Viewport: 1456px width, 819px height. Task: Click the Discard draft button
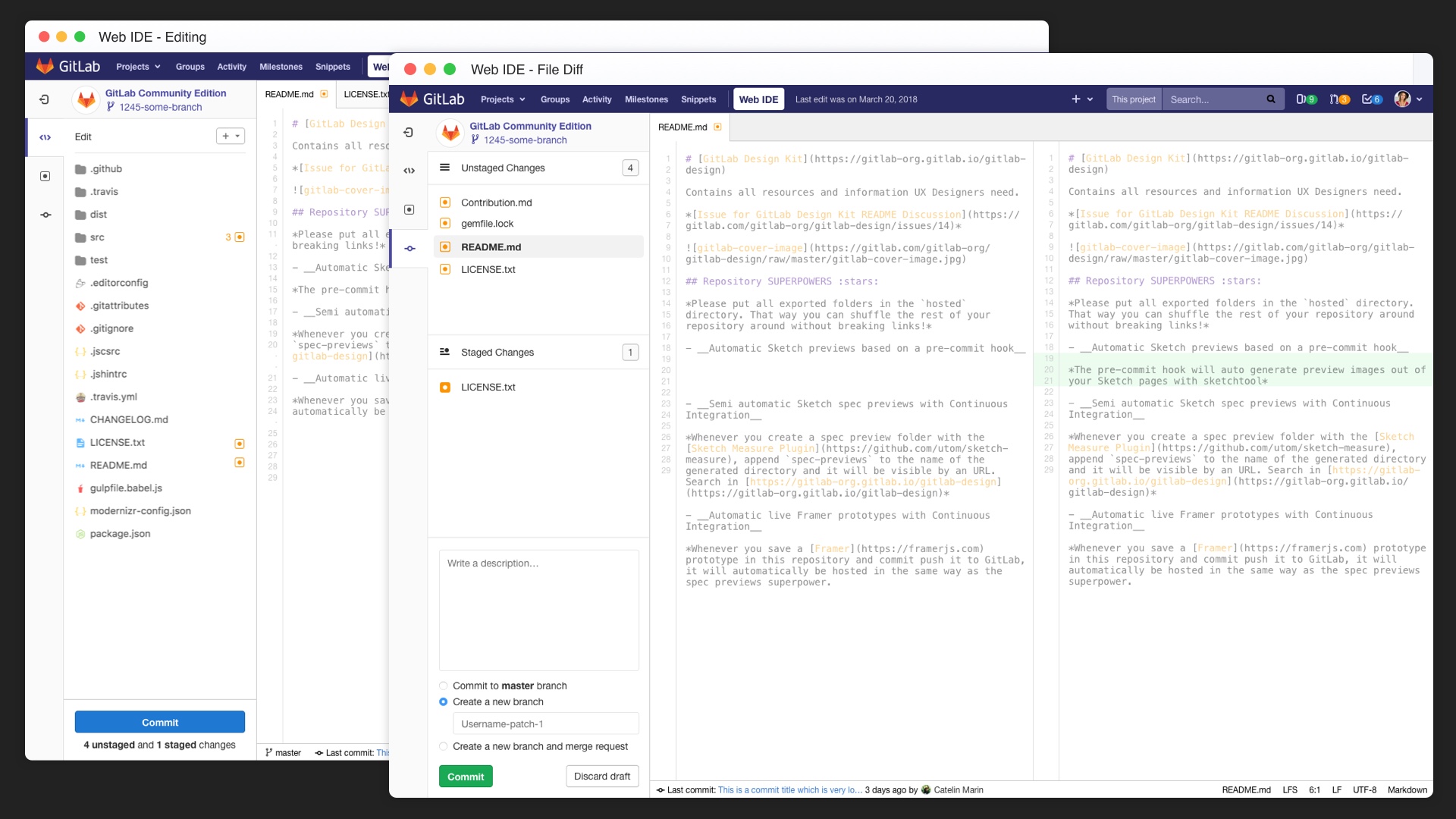pos(602,776)
